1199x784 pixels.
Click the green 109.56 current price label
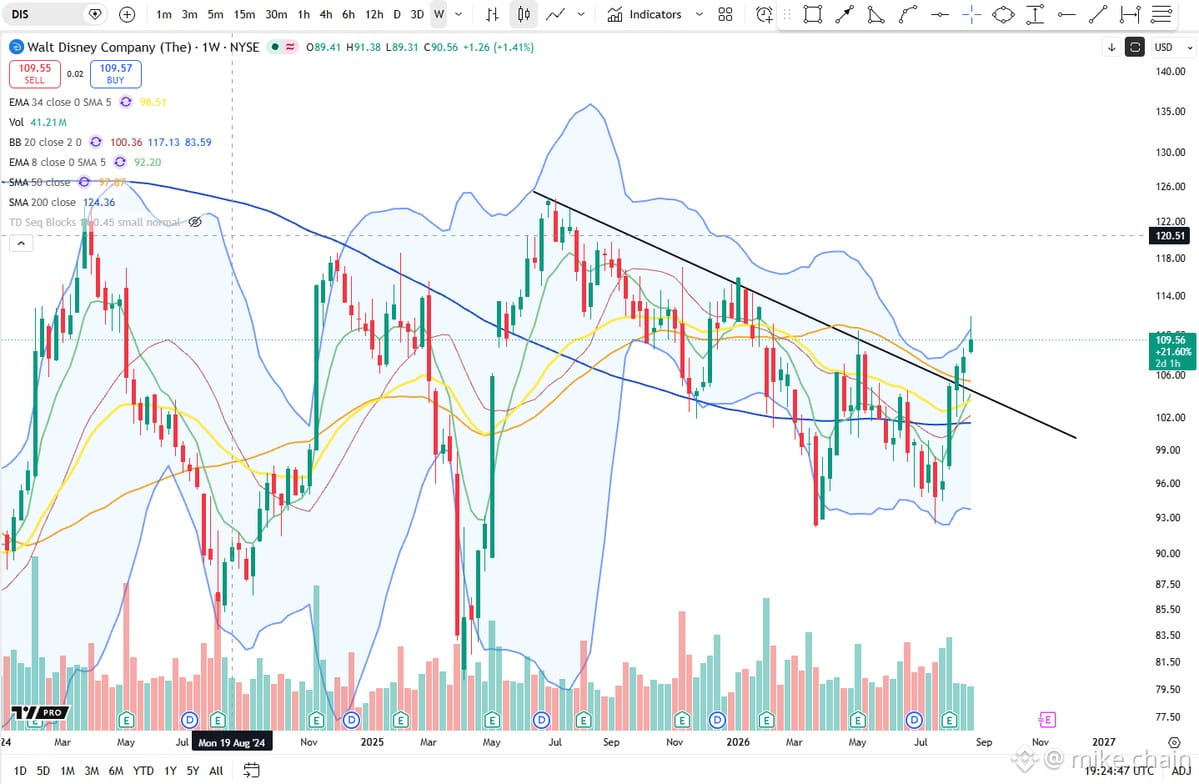(x=1171, y=351)
